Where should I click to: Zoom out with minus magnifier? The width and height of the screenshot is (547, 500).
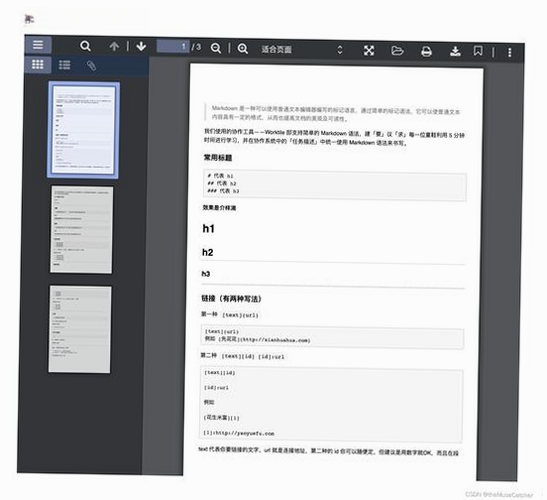pos(216,48)
